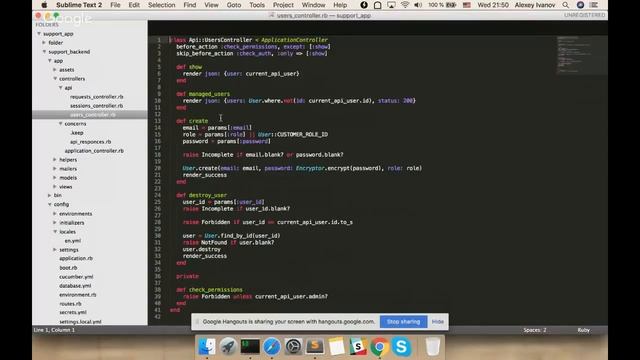Open routes.rb file
The height and width of the screenshot is (360, 640).
(70, 304)
